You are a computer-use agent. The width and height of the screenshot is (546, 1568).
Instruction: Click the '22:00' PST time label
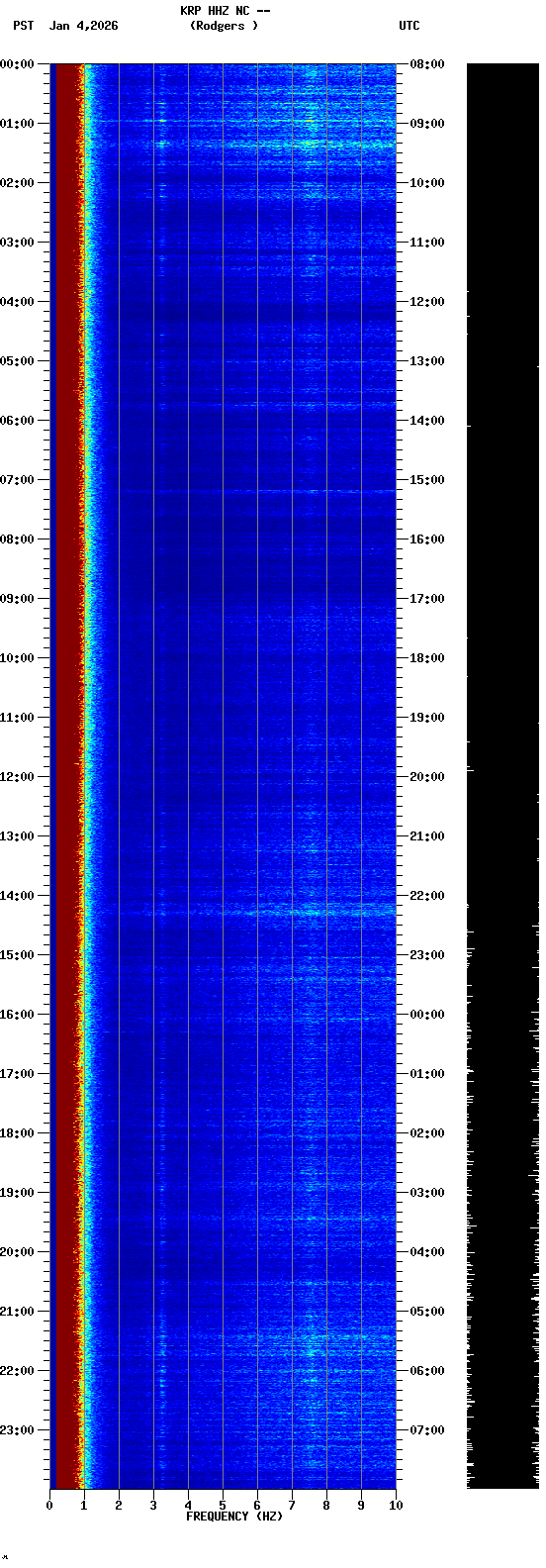18,1371
